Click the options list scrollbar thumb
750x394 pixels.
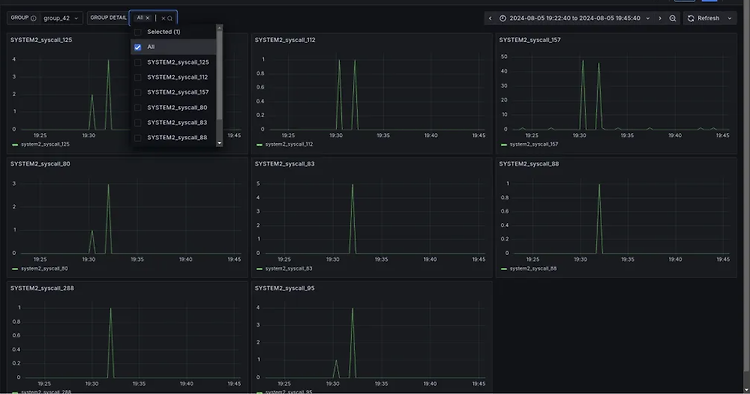[220, 76]
